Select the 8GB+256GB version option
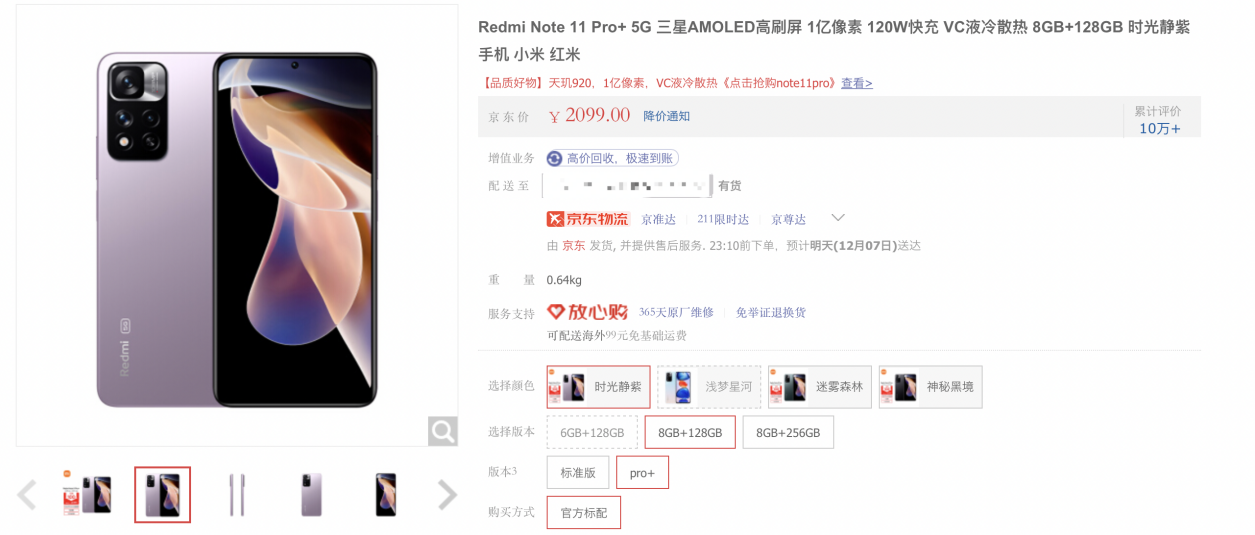This screenshot has height=535, width=1255. tap(788, 432)
